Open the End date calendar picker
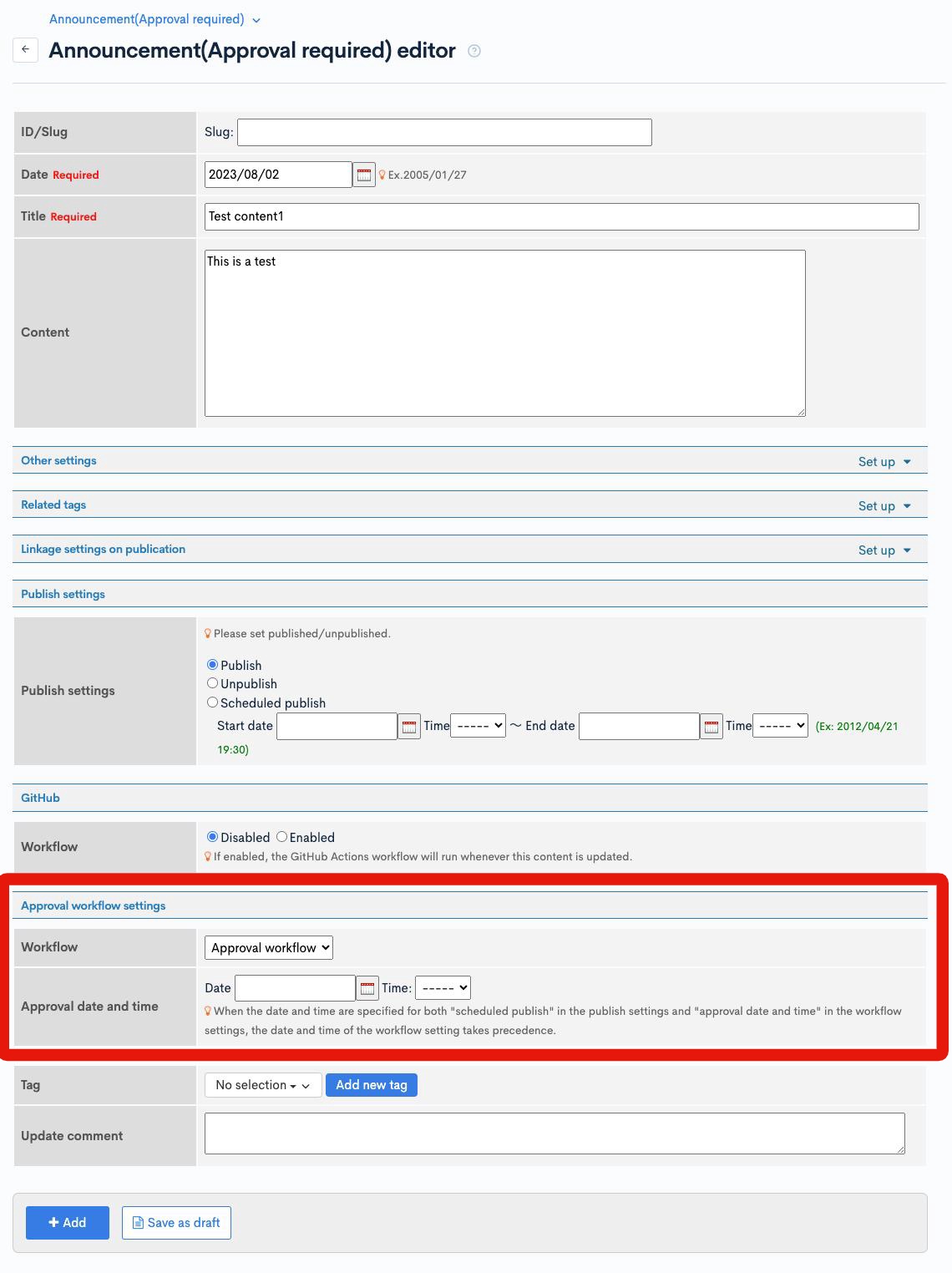The width and height of the screenshot is (952, 1273). pos(711,726)
